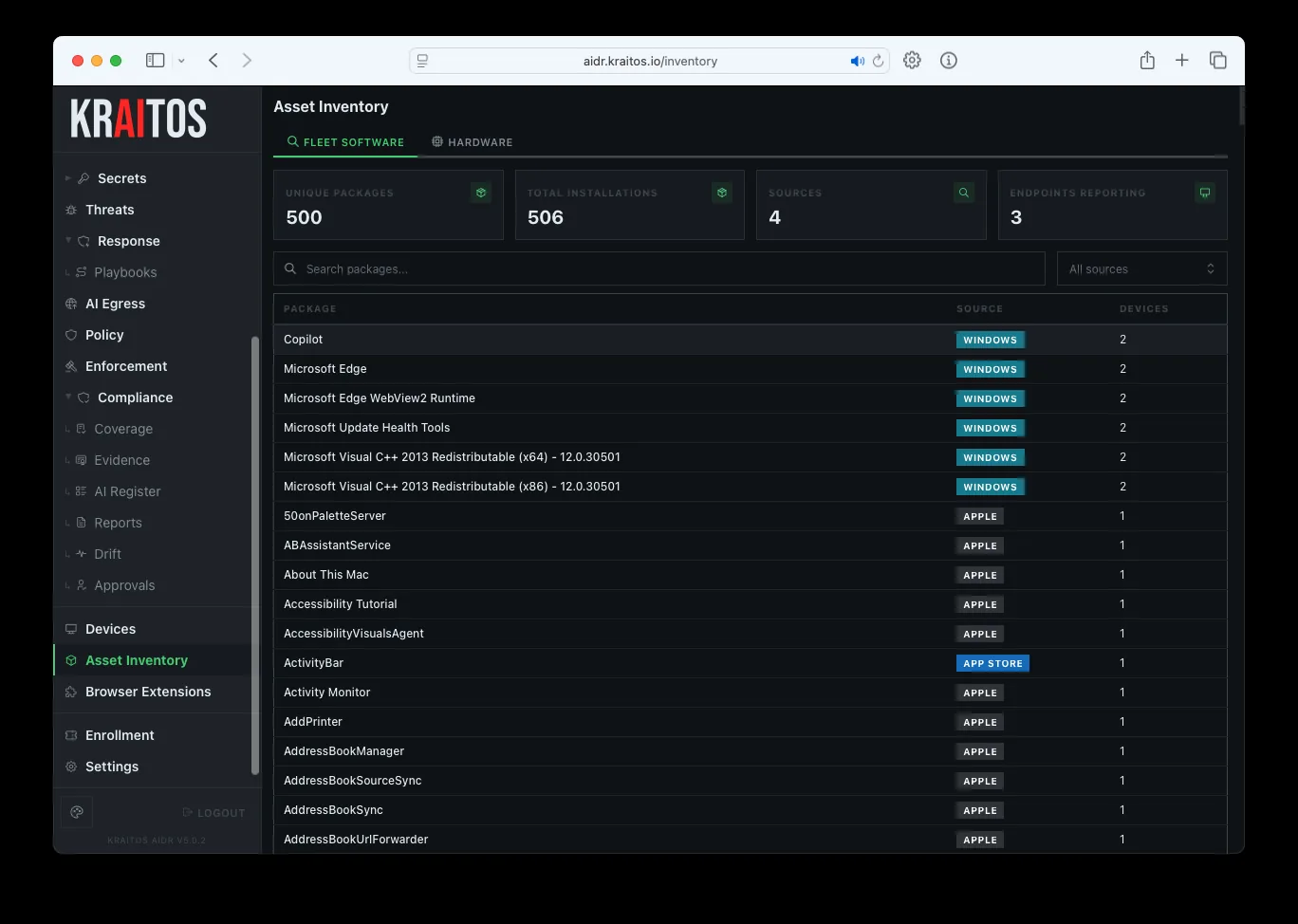Click the Enforcement gavel icon
1298x924 pixels.
pyautogui.click(x=71, y=366)
